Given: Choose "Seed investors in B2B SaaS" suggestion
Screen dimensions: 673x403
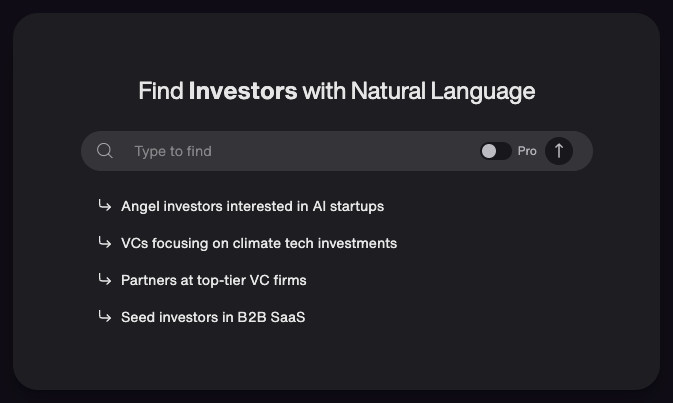Looking at the screenshot, I should [212, 317].
